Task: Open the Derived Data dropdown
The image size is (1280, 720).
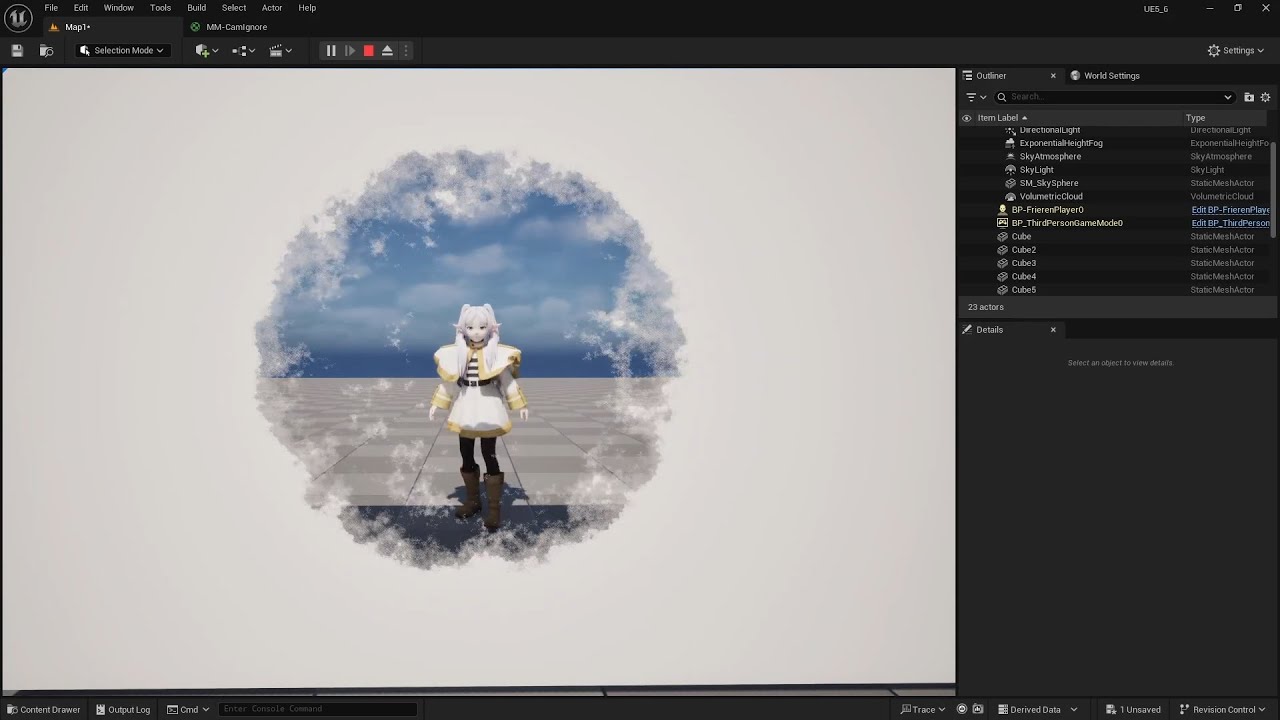Action: (x=1037, y=710)
